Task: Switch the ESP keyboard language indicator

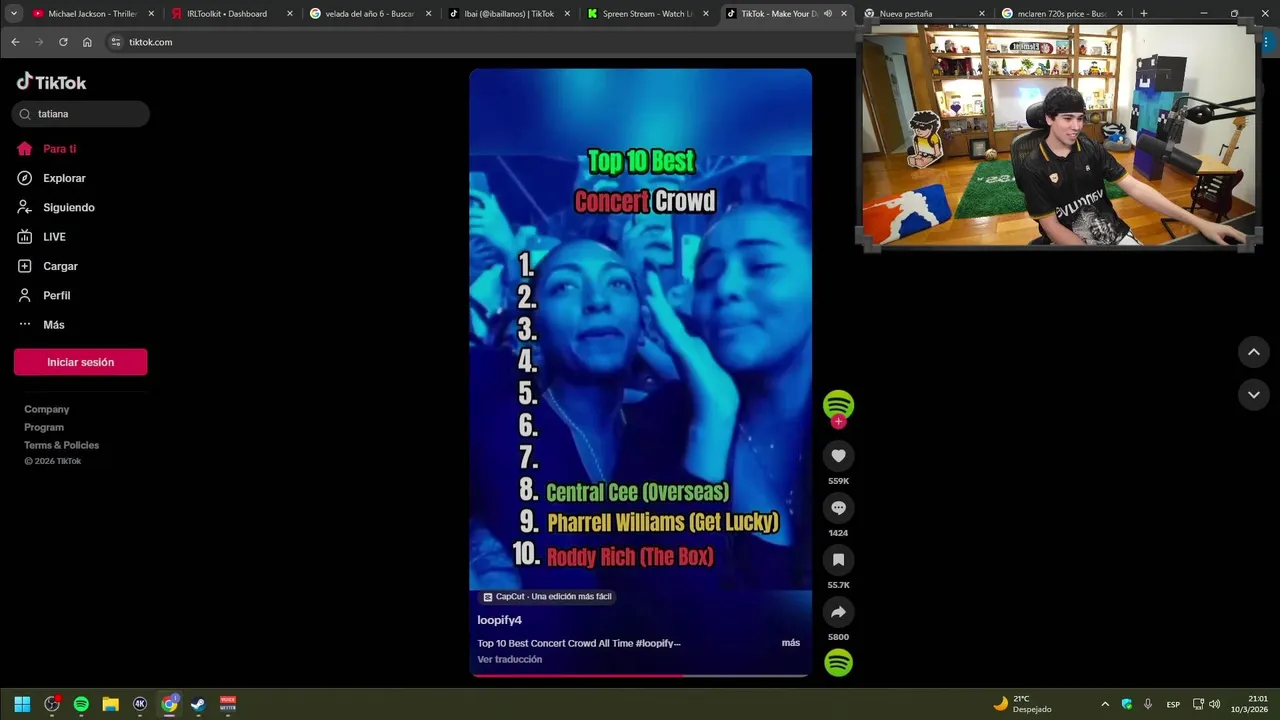Action: click(x=1173, y=704)
